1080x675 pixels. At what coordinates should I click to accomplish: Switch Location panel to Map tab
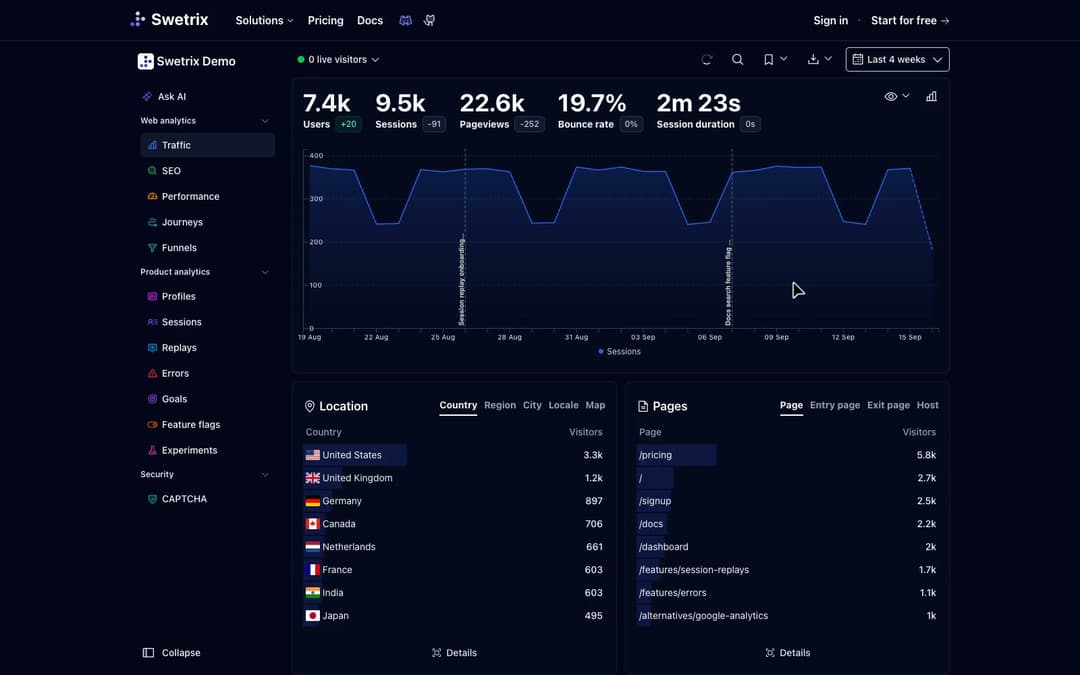595,405
